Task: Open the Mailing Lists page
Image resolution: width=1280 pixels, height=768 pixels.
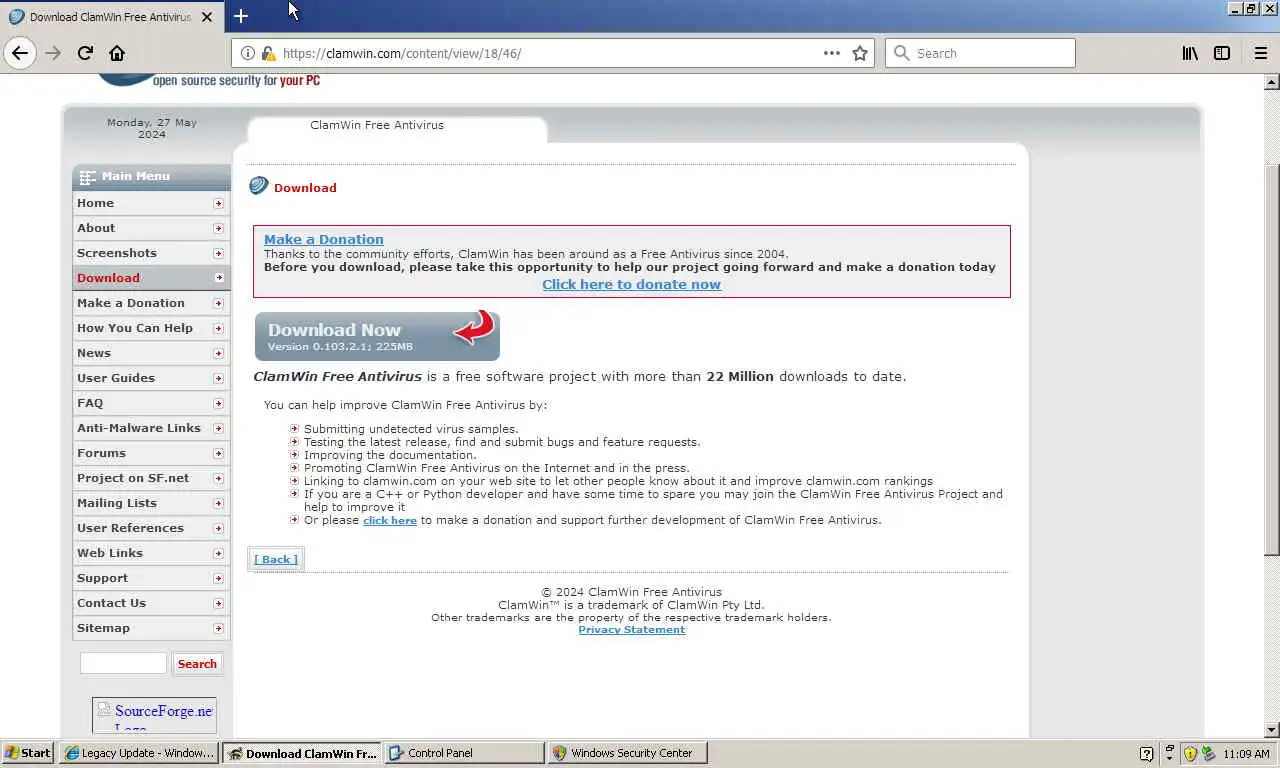Action: pyautogui.click(x=151, y=503)
